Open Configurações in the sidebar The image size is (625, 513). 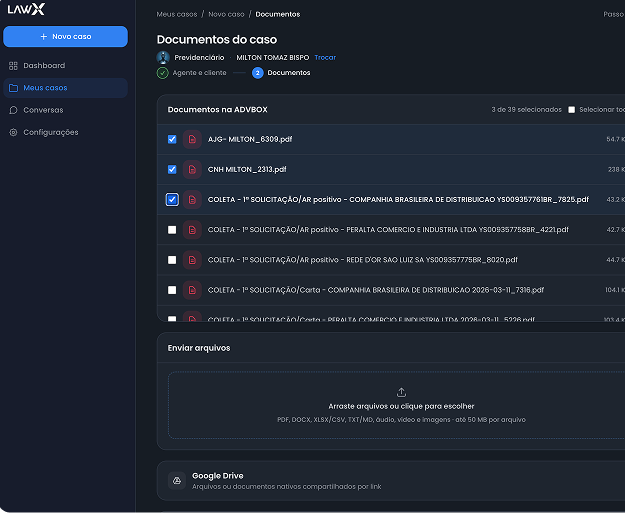[x=65, y=132]
